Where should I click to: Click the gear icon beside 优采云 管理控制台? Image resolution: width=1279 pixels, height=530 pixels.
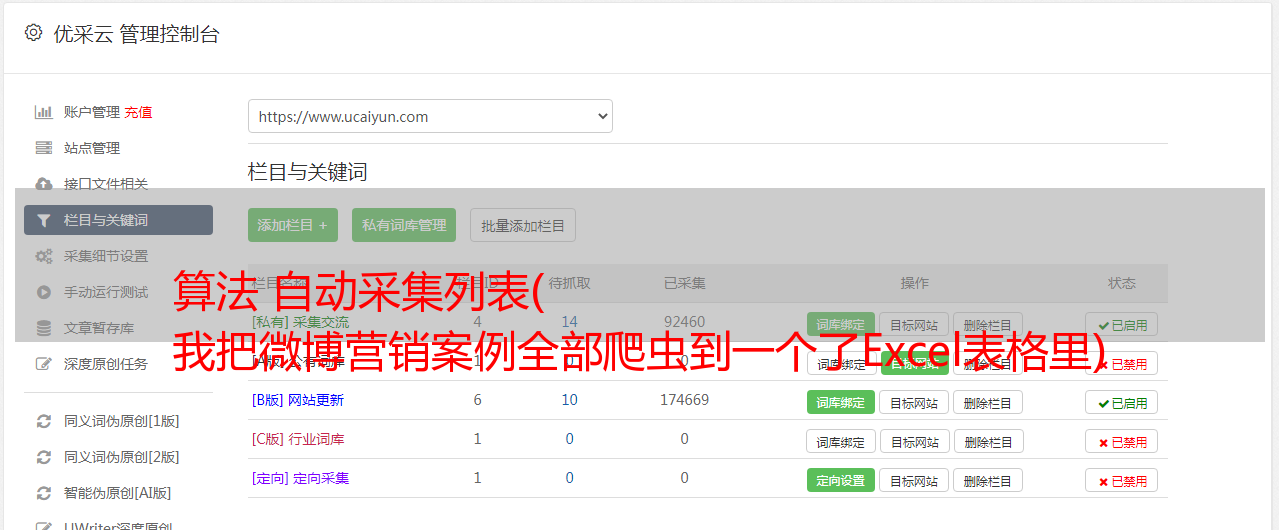click(x=34, y=33)
